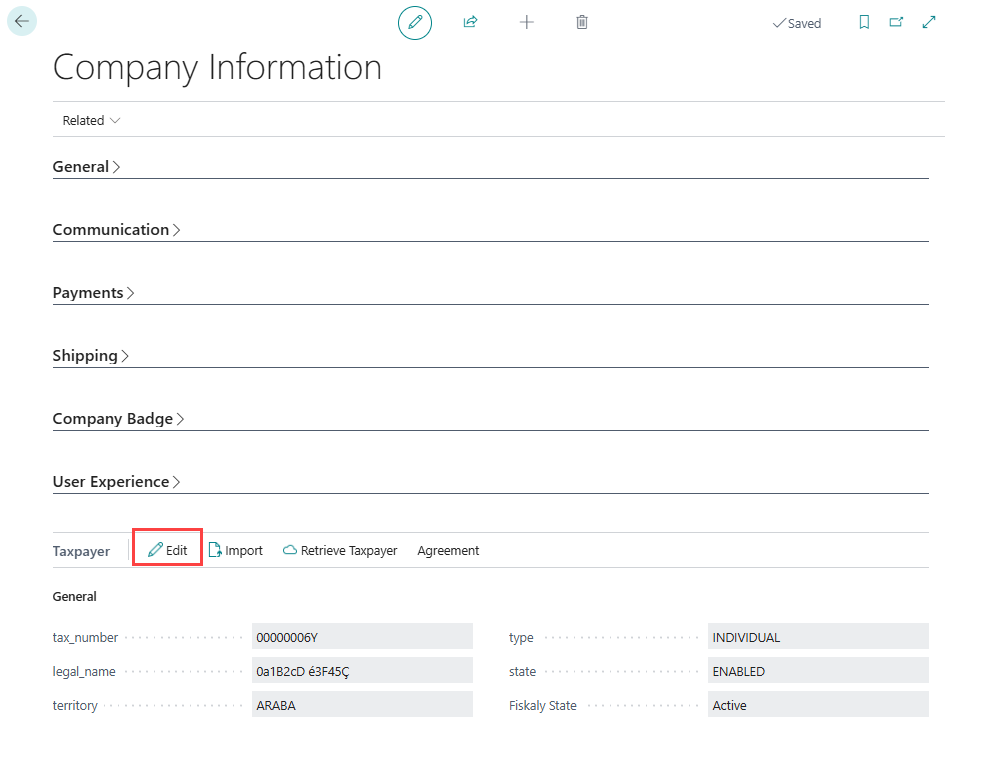Expand the User Experience section
999x782 pixels.
(x=116, y=482)
